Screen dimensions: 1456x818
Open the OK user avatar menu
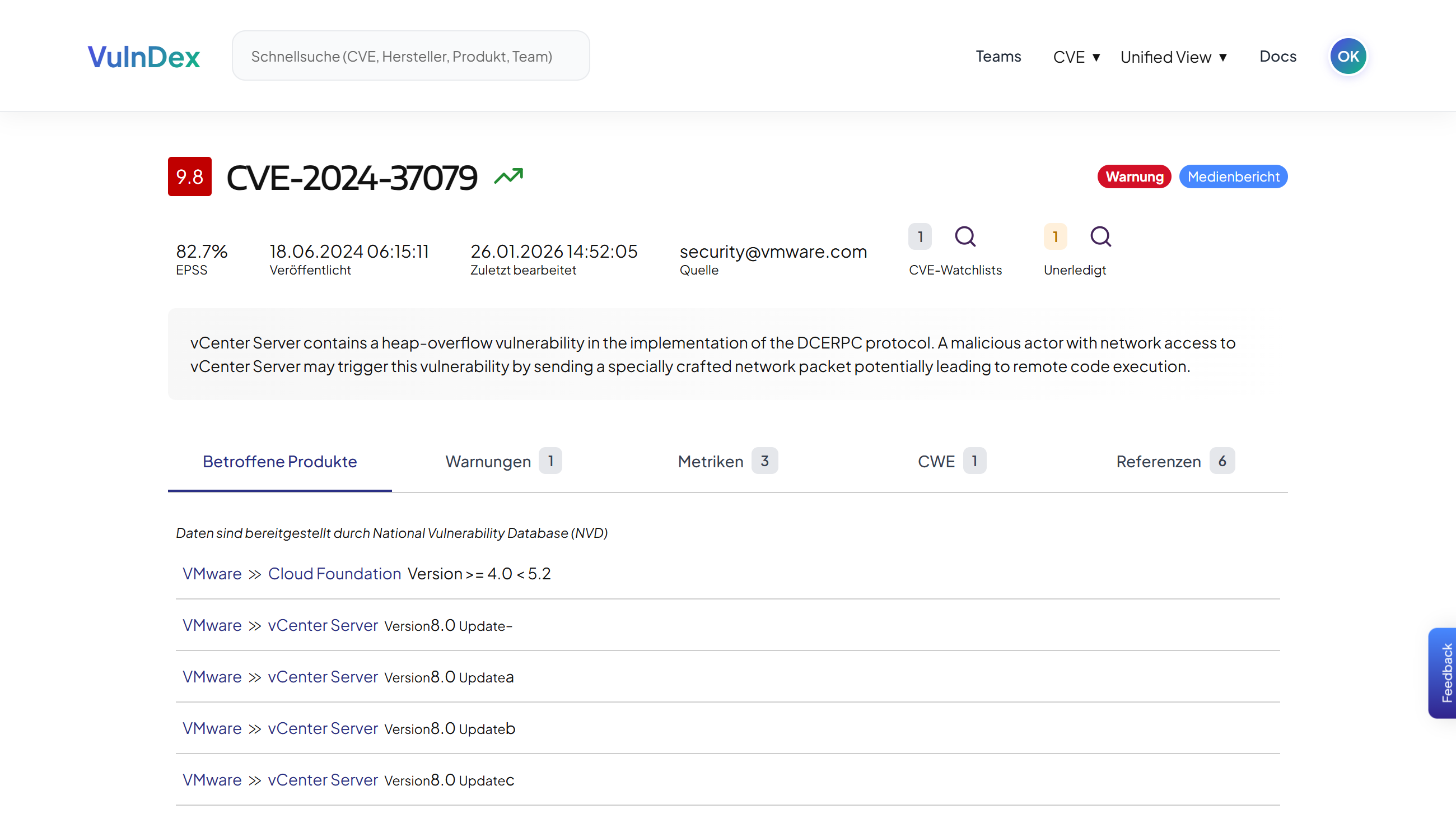coord(1348,55)
